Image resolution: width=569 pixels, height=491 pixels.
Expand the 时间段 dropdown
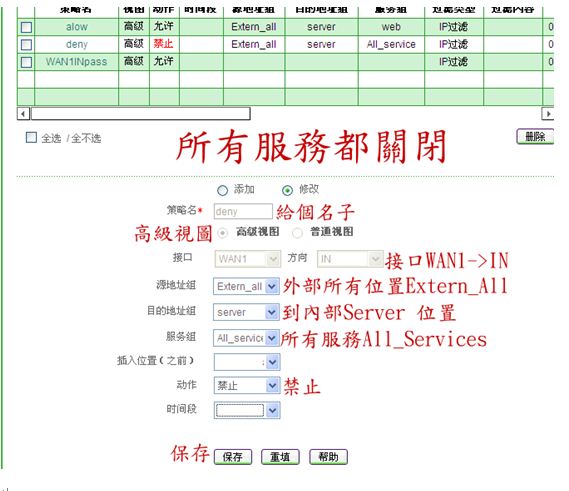coord(247,410)
